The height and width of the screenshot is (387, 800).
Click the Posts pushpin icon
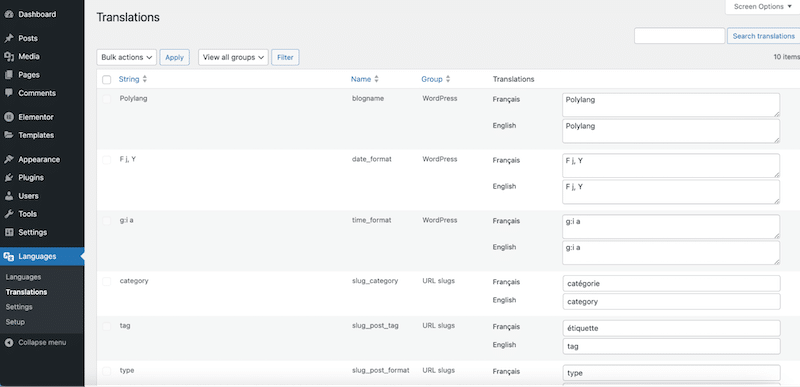9,38
